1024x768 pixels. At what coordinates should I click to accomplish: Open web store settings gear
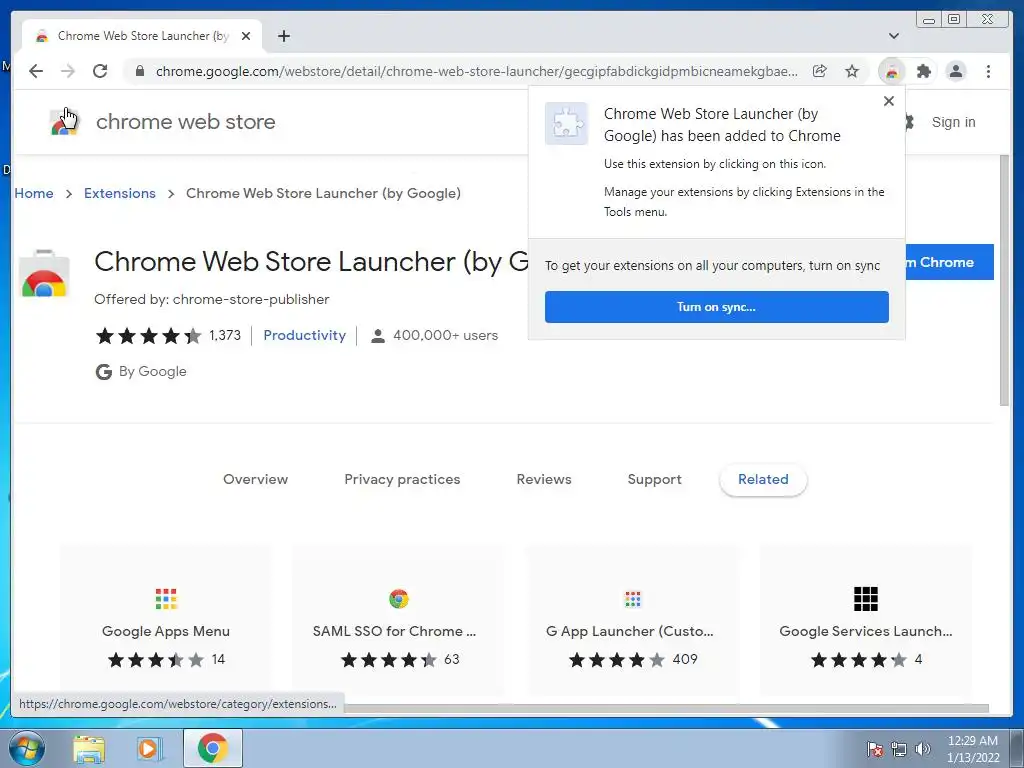tap(909, 122)
